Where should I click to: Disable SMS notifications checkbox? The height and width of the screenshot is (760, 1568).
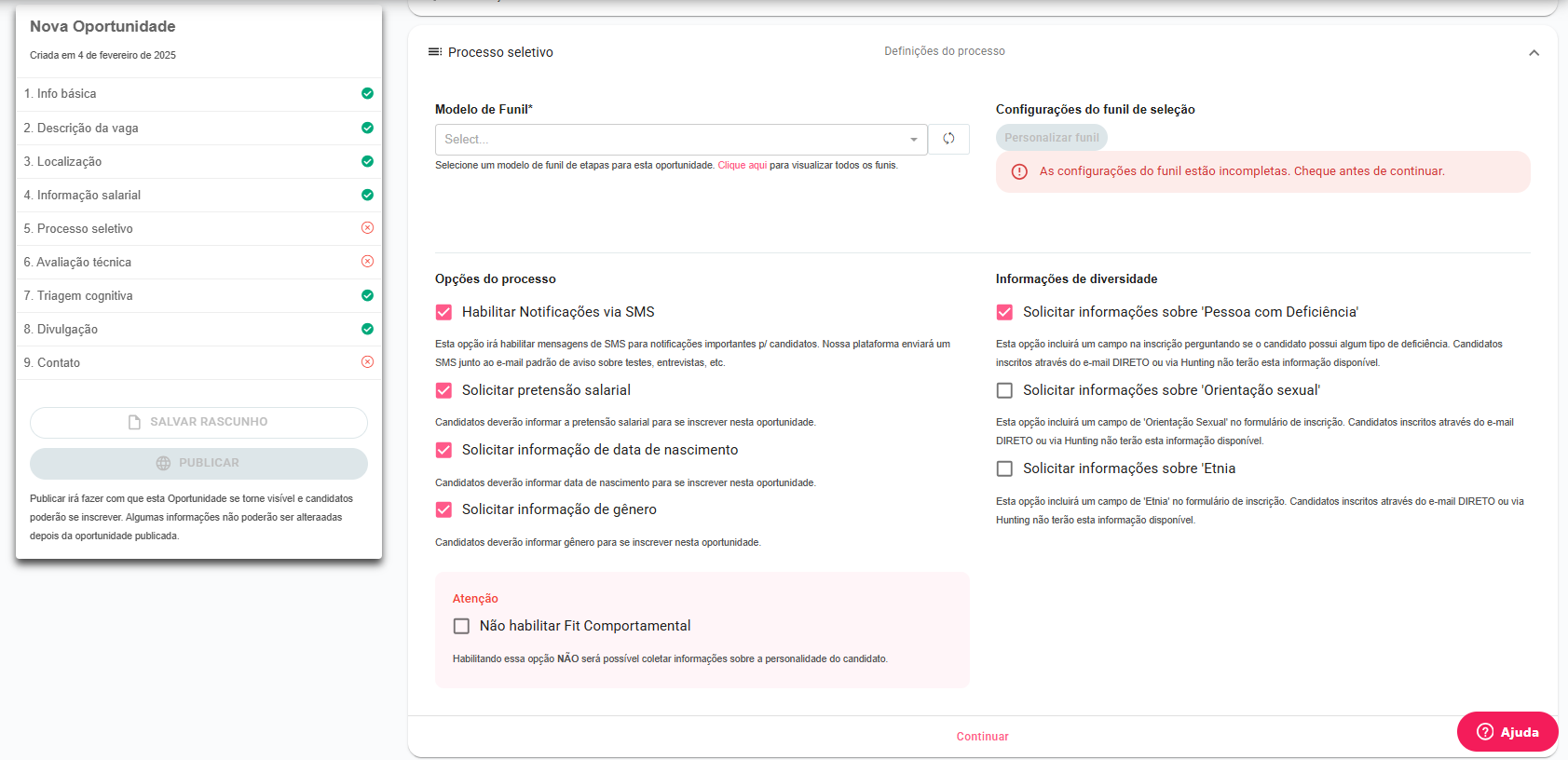coord(444,312)
